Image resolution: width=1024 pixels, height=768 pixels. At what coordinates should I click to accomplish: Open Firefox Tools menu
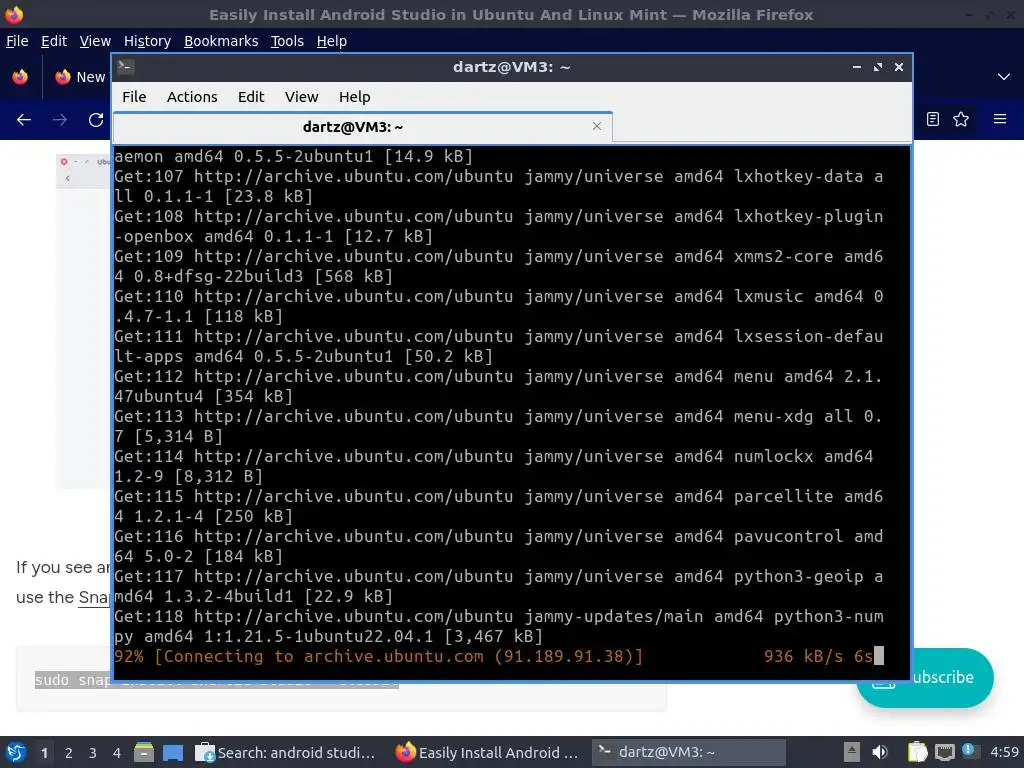[x=287, y=41]
